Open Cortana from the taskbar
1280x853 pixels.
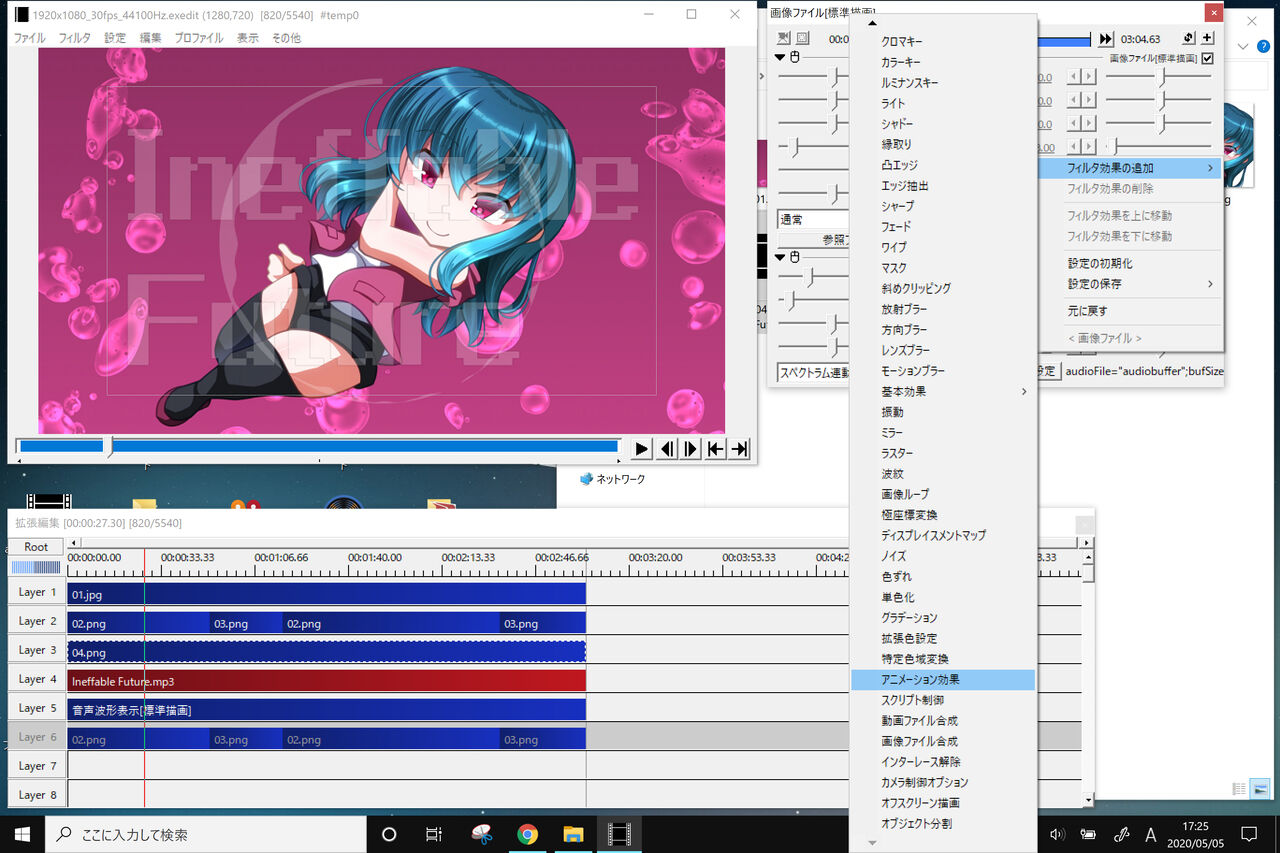(x=390, y=834)
